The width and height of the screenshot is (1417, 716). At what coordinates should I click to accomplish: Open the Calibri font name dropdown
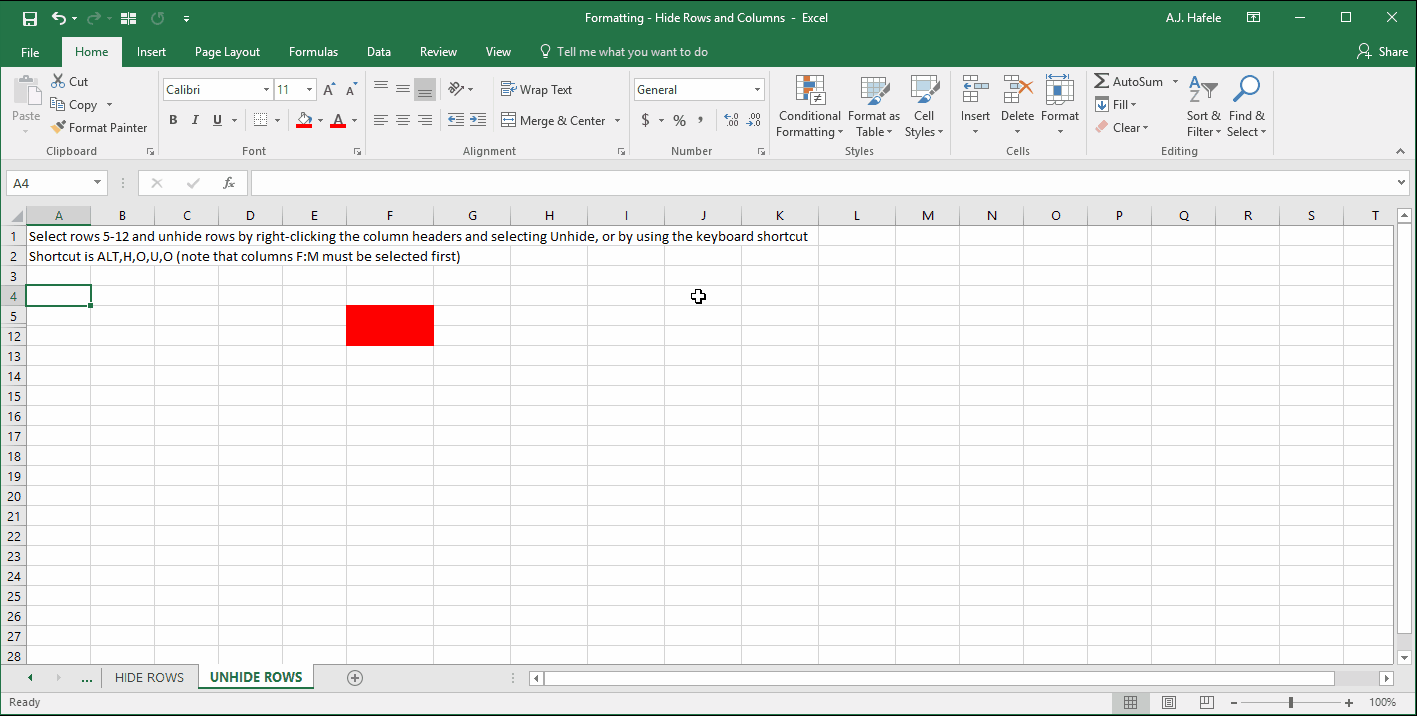click(x=266, y=90)
